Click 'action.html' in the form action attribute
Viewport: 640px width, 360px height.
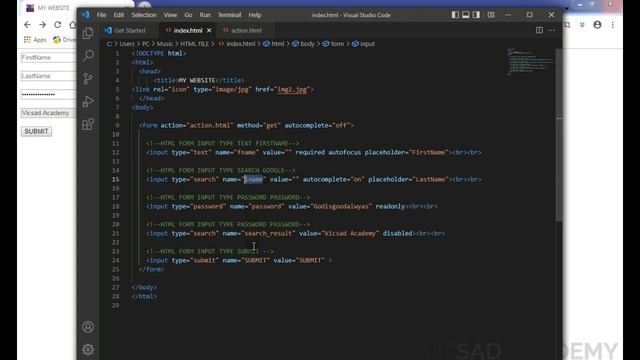(x=211, y=125)
